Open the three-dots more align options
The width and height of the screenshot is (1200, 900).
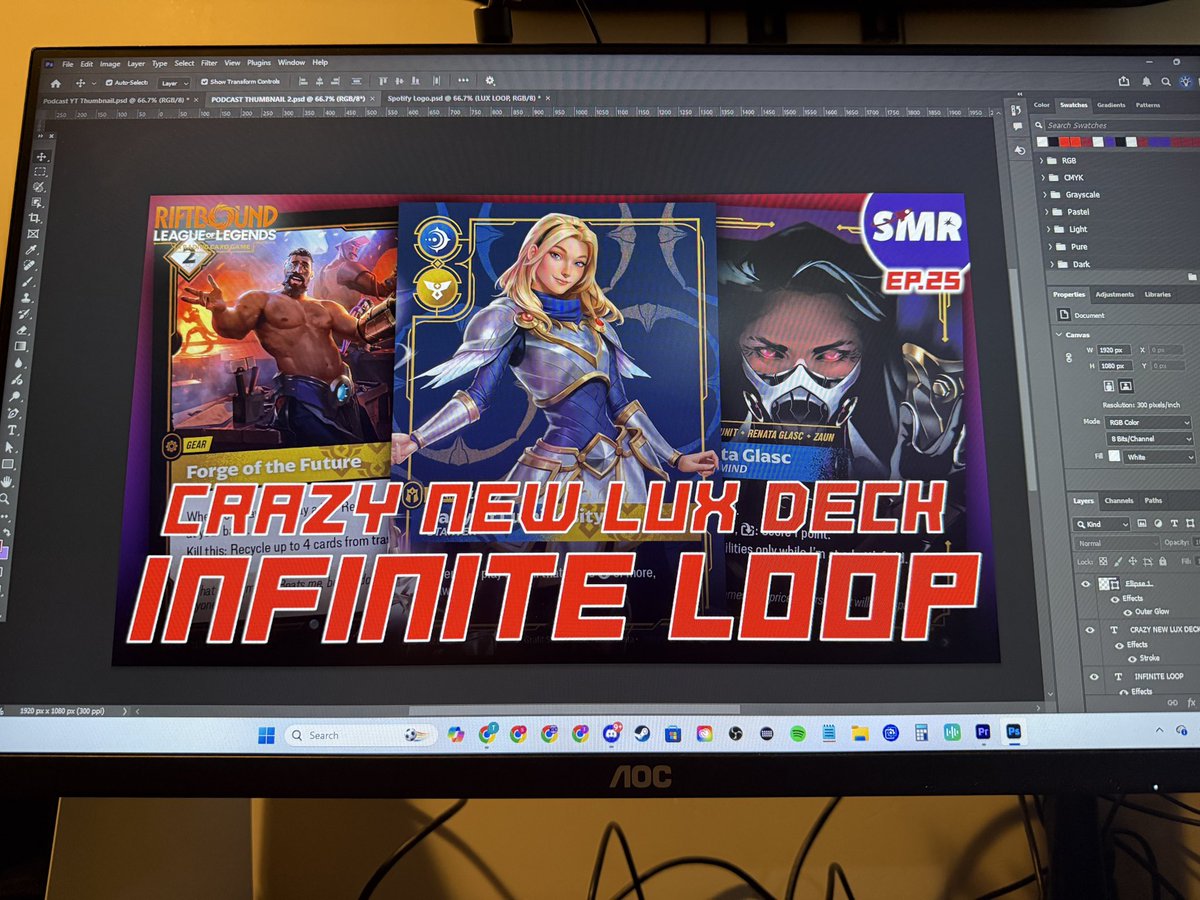pyautogui.click(x=463, y=80)
